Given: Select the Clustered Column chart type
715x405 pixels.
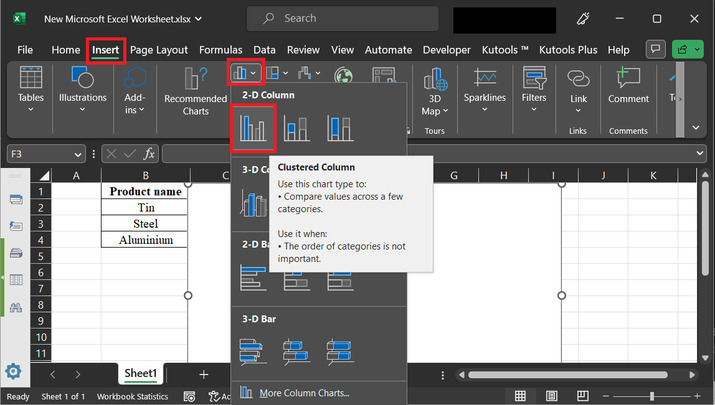Looking at the screenshot, I should (x=252, y=130).
